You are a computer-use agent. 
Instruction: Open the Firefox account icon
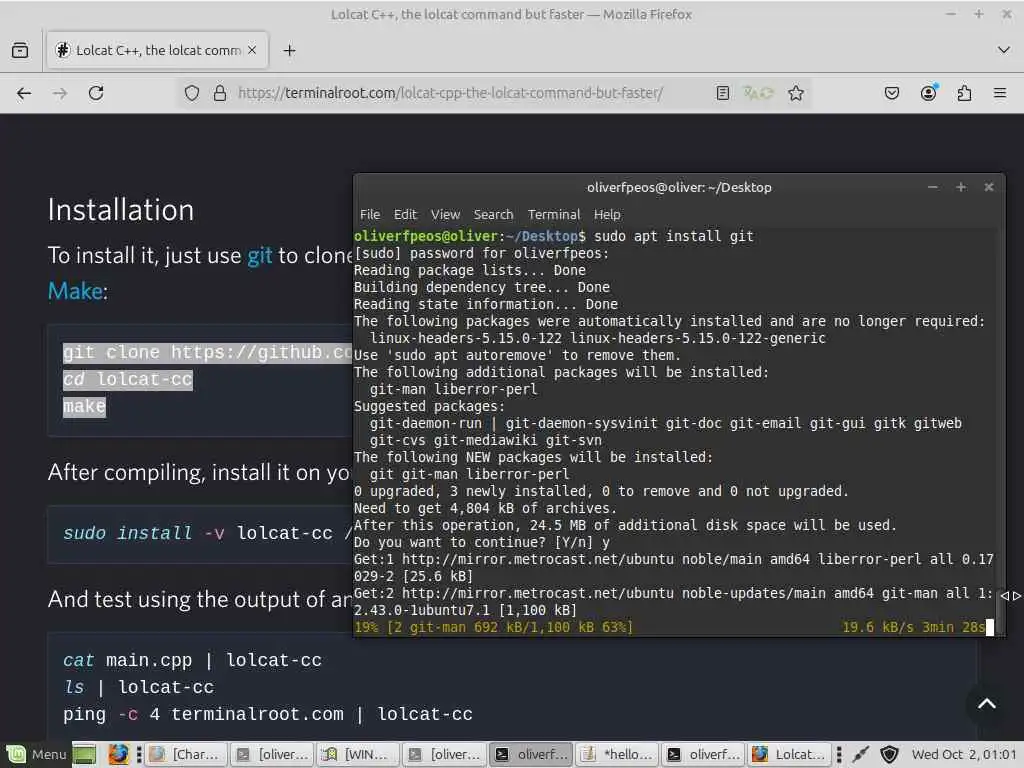(x=928, y=93)
